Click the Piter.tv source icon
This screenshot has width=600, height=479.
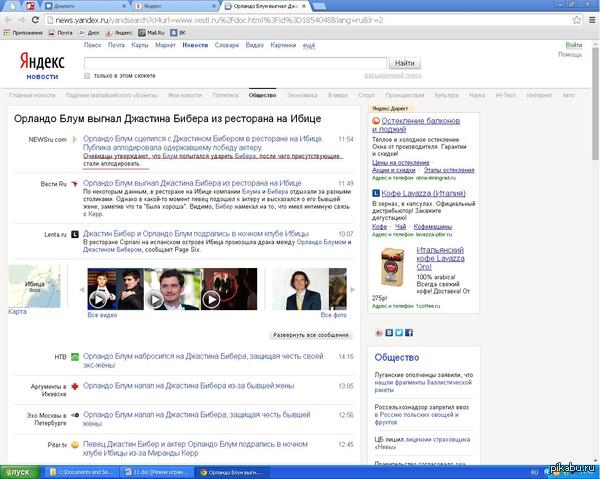tap(75, 445)
